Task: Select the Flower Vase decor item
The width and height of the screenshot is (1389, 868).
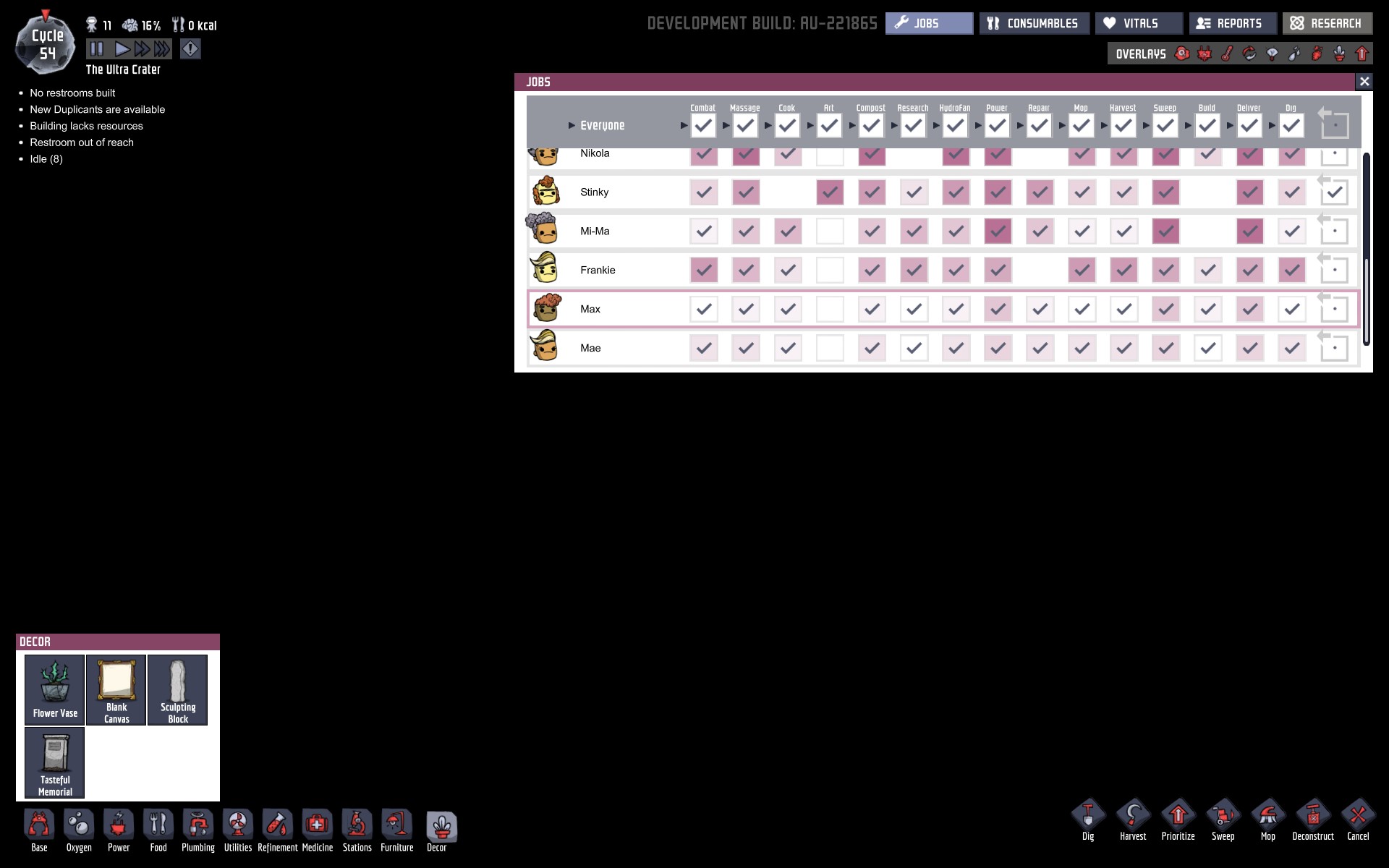Action: point(55,689)
